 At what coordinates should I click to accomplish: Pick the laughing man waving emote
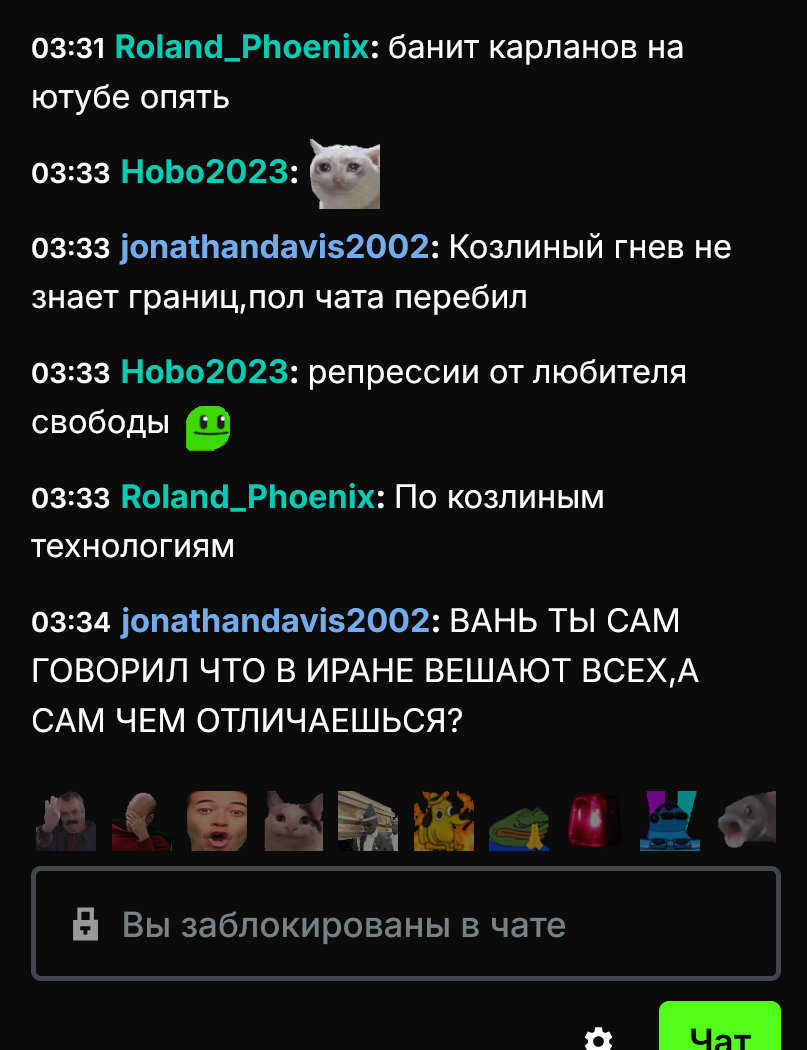click(66, 821)
